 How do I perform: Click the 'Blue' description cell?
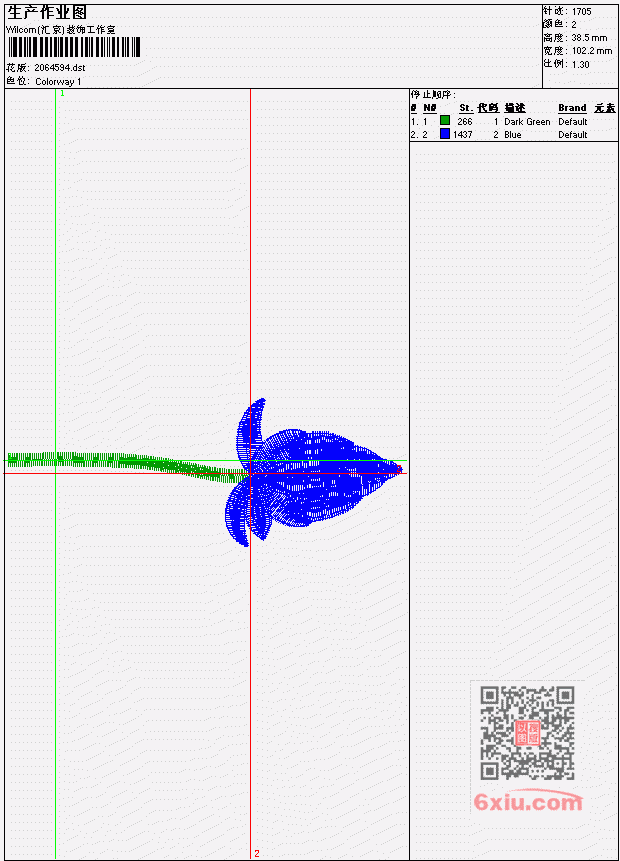coord(513,135)
